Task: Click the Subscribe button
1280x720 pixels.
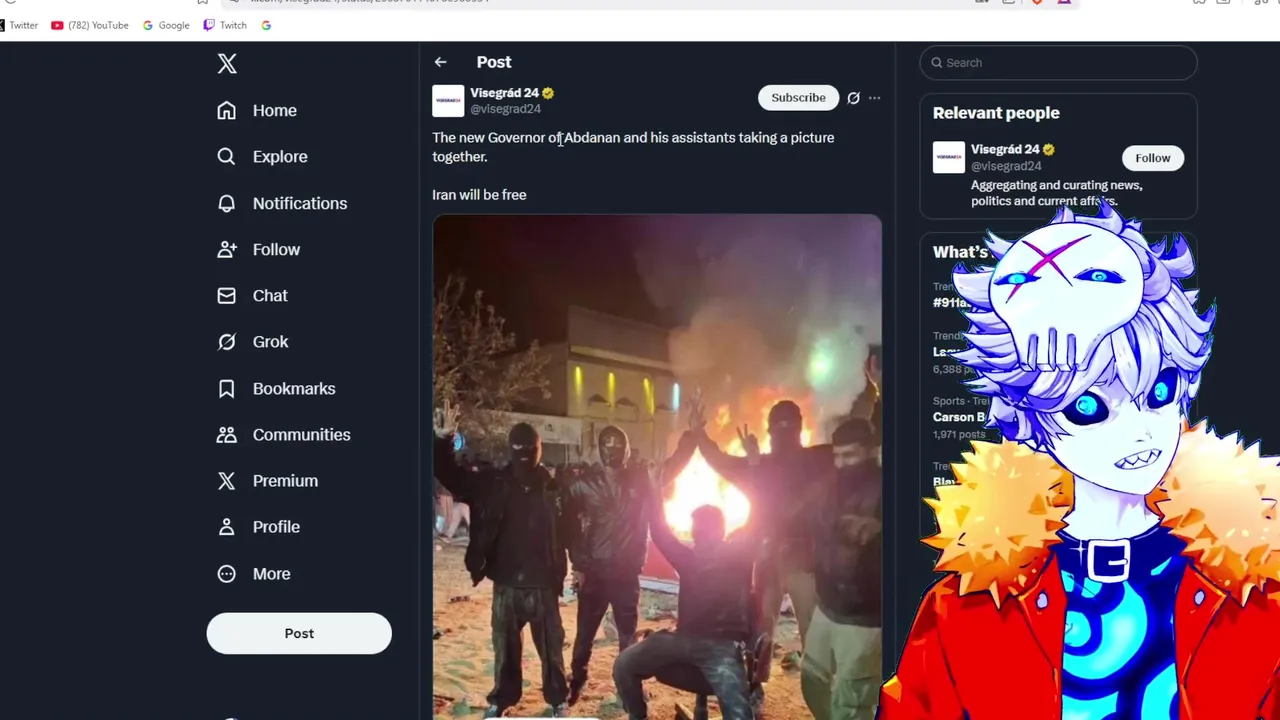Action: [798, 97]
